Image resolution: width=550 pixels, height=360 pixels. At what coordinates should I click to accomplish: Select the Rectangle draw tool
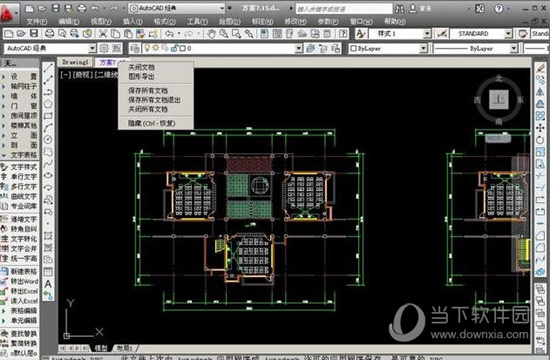48,116
